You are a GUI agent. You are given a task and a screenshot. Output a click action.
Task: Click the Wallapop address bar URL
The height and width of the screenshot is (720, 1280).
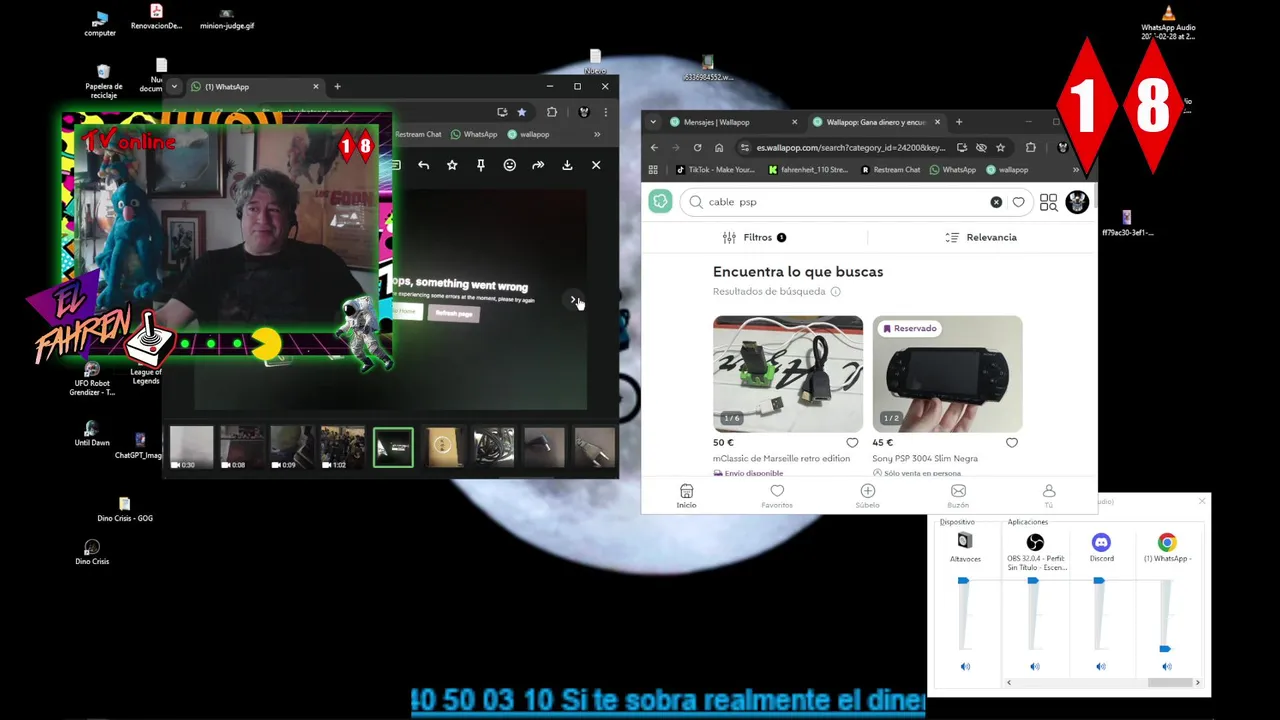click(850, 147)
